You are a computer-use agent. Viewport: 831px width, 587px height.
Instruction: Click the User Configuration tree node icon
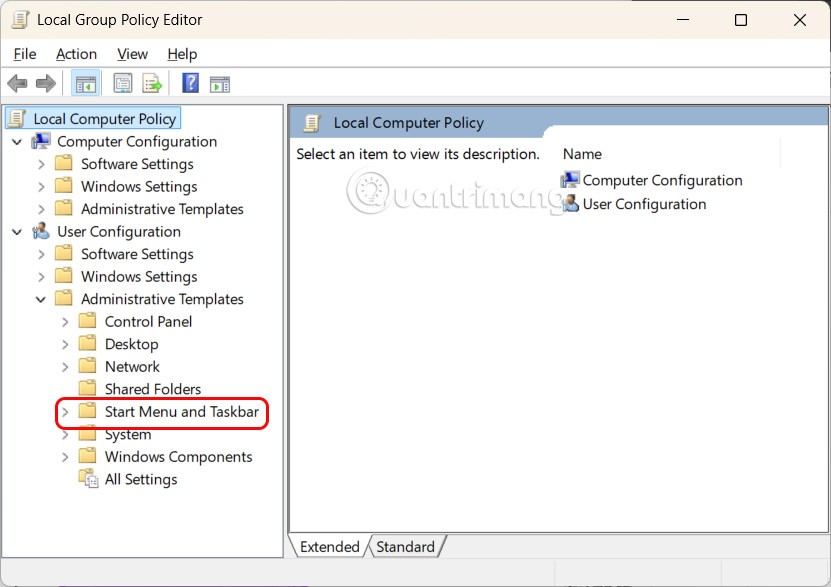(x=41, y=232)
